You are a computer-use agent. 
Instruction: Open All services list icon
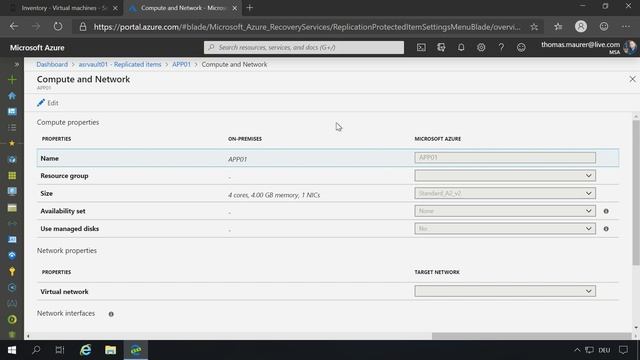[x=12, y=127]
